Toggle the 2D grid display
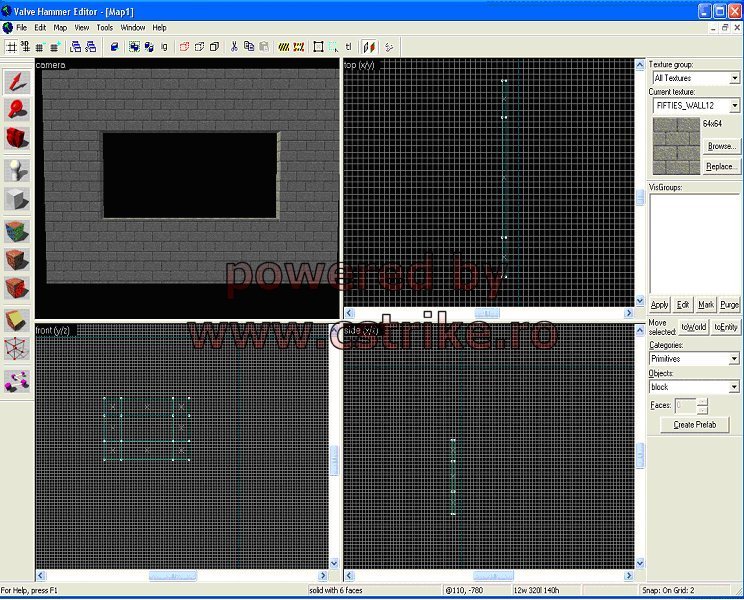Screen dimensions: 744x600 [x=12, y=46]
